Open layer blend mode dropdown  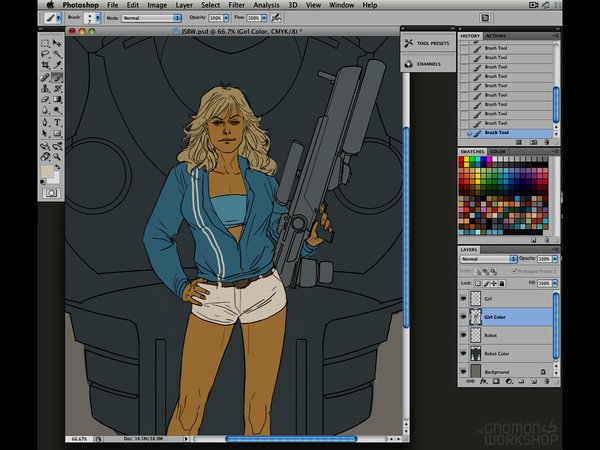tap(489, 259)
